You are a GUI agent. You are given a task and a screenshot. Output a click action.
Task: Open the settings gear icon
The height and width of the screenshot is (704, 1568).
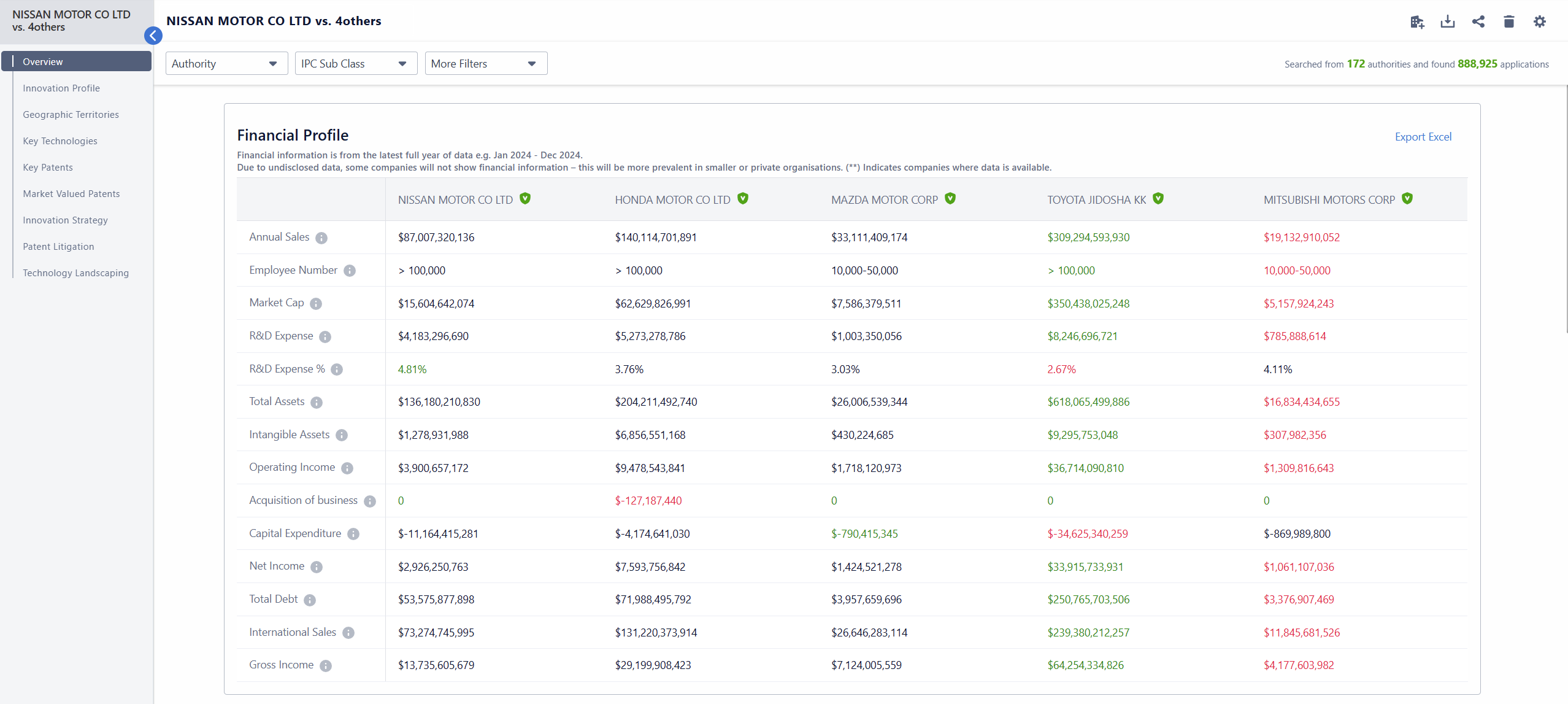tap(1539, 22)
